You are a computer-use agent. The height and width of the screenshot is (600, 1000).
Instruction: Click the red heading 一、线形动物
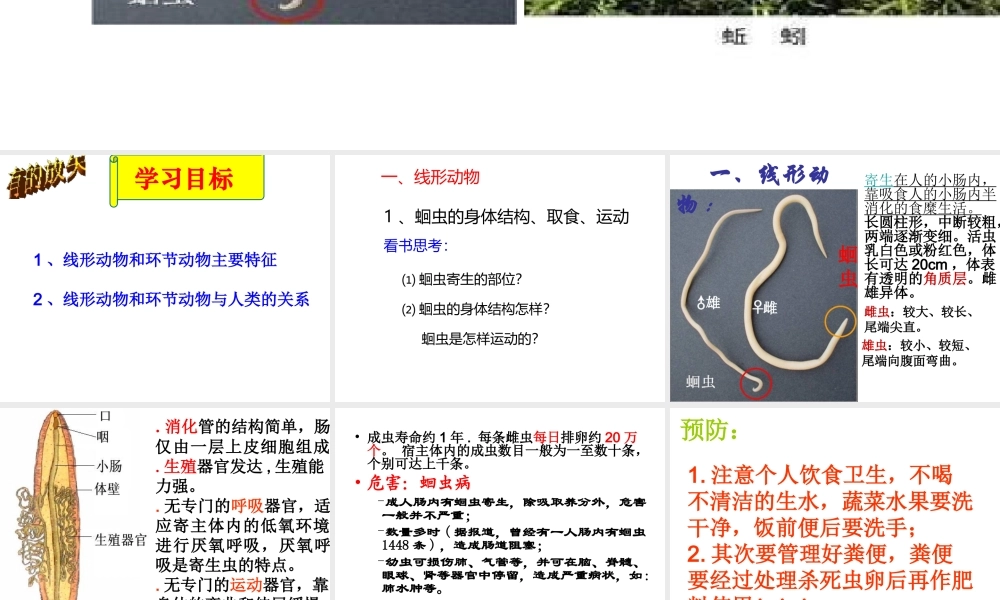click(x=430, y=177)
